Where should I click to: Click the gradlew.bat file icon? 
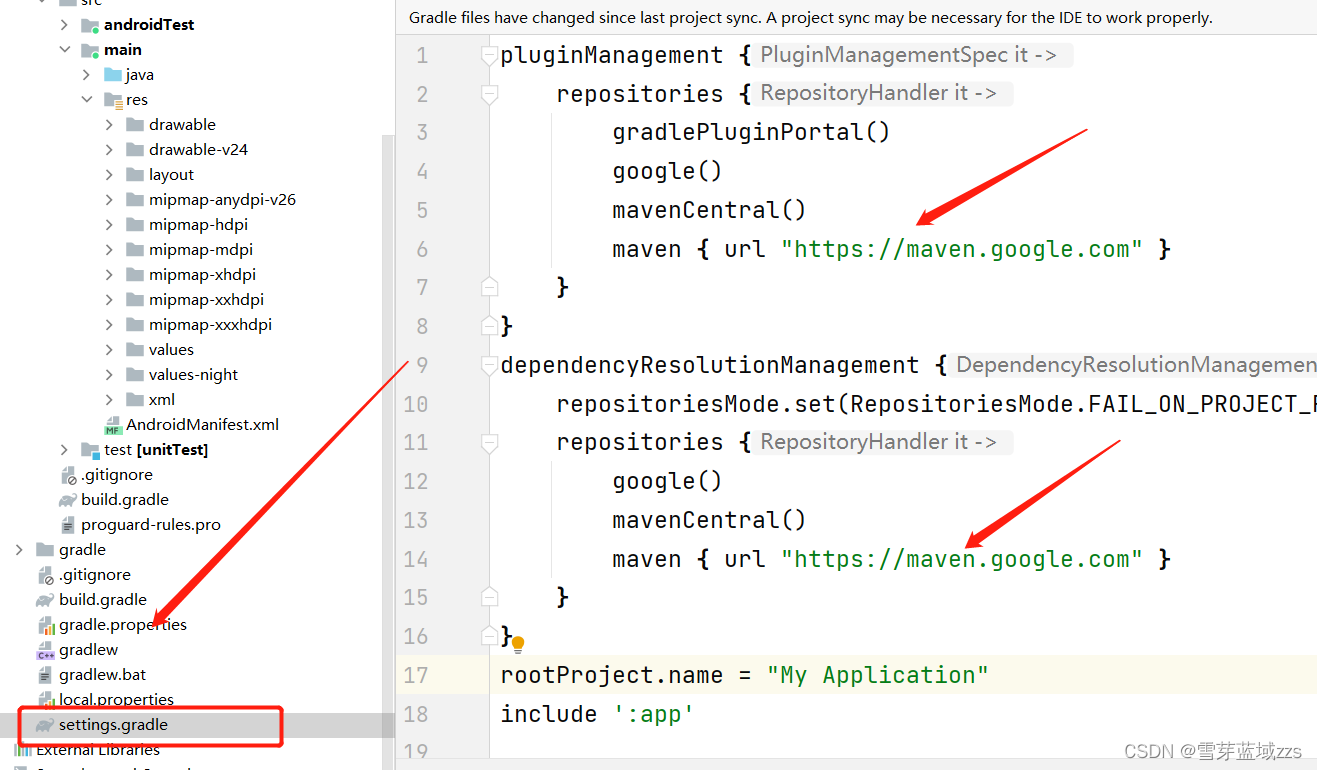coord(45,675)
